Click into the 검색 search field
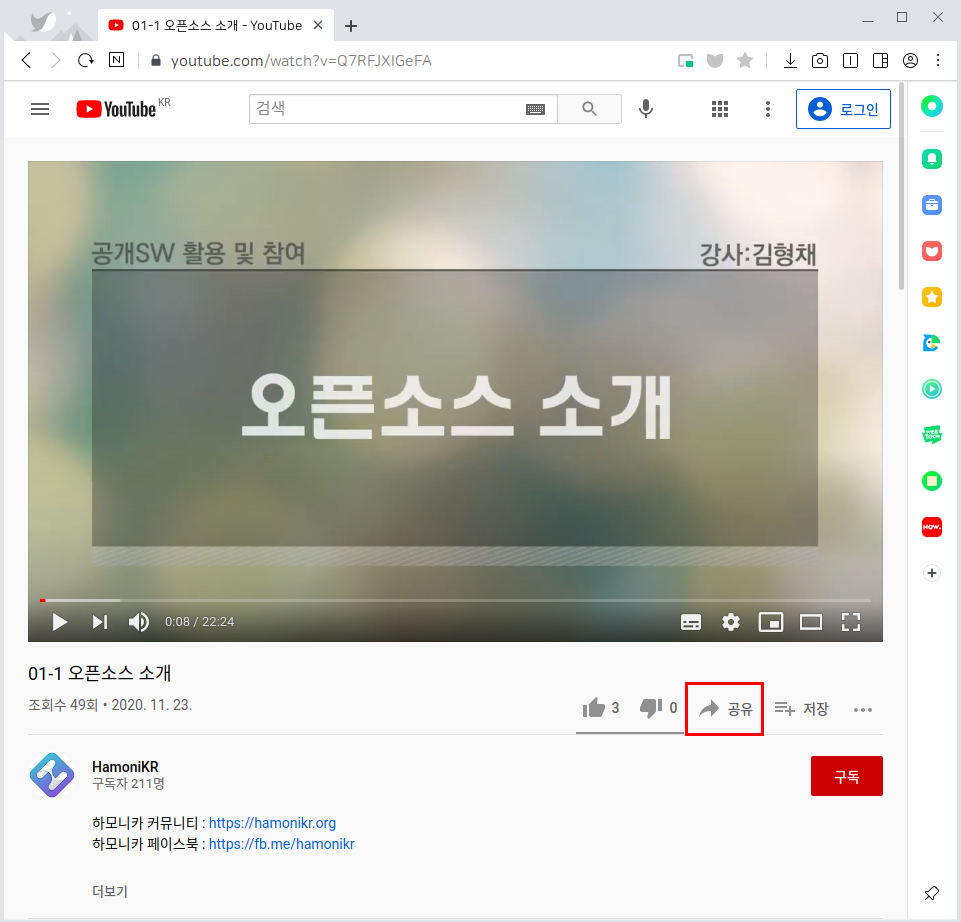 pos(385,109)
